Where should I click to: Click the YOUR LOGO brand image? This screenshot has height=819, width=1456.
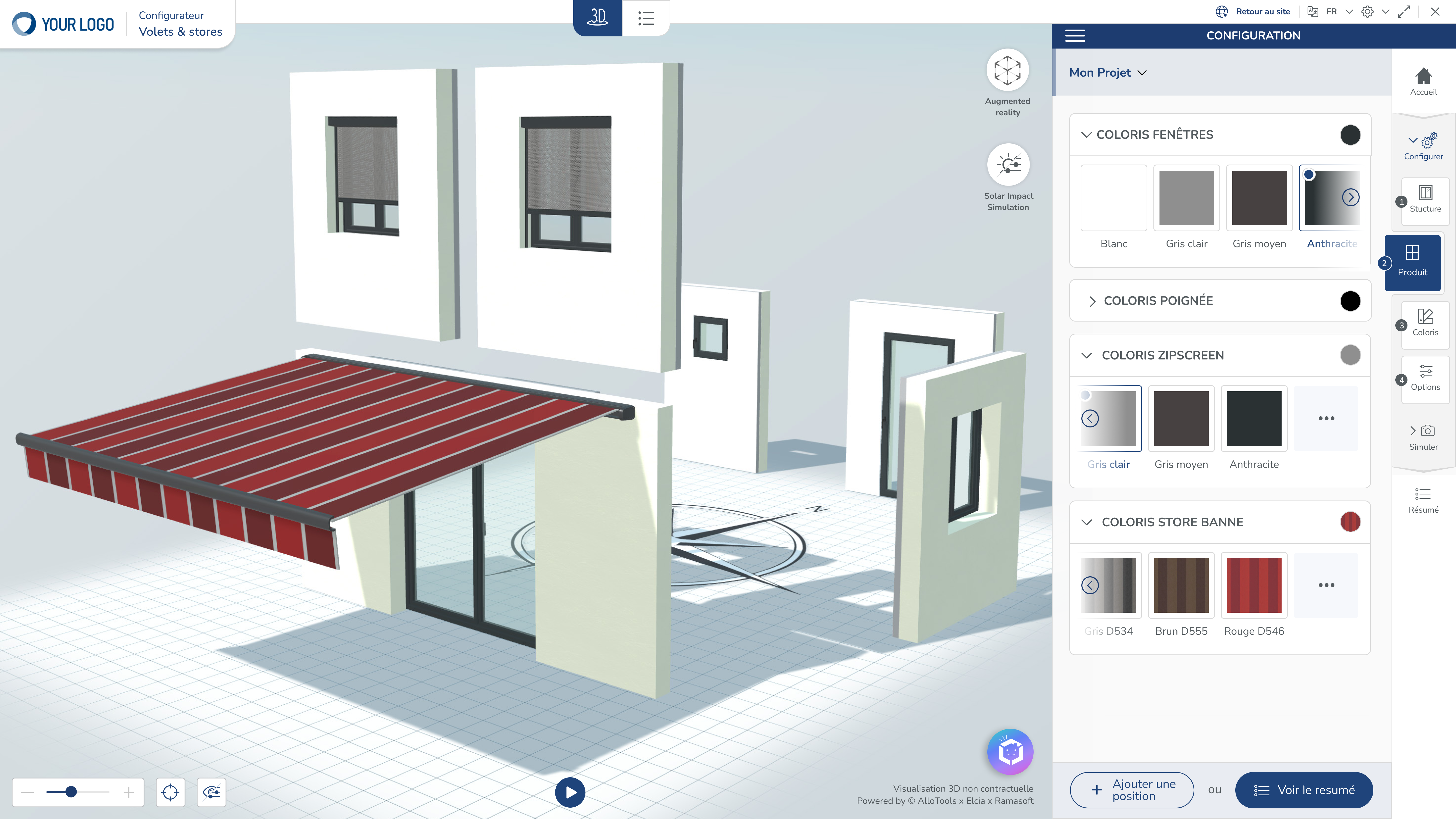(x=63, y=24)
